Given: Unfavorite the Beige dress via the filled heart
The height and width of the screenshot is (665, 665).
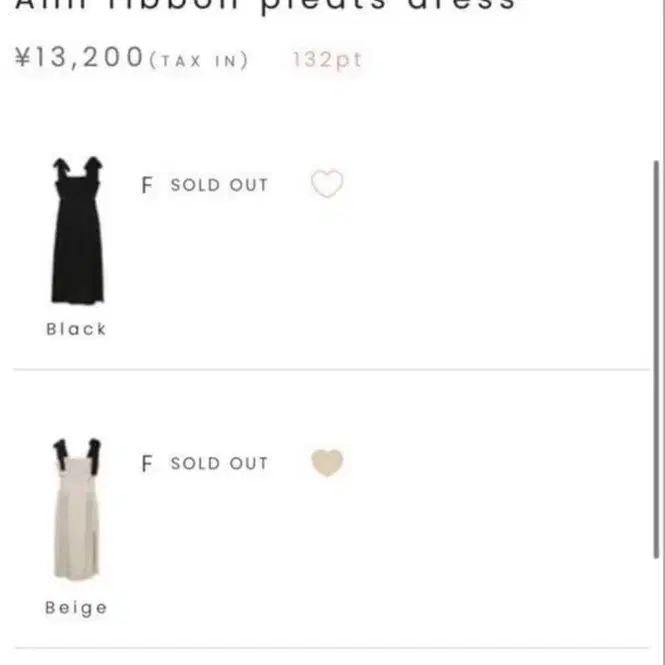Looking at the screenshot, I should pyautogui.click(x=327, y=462).
